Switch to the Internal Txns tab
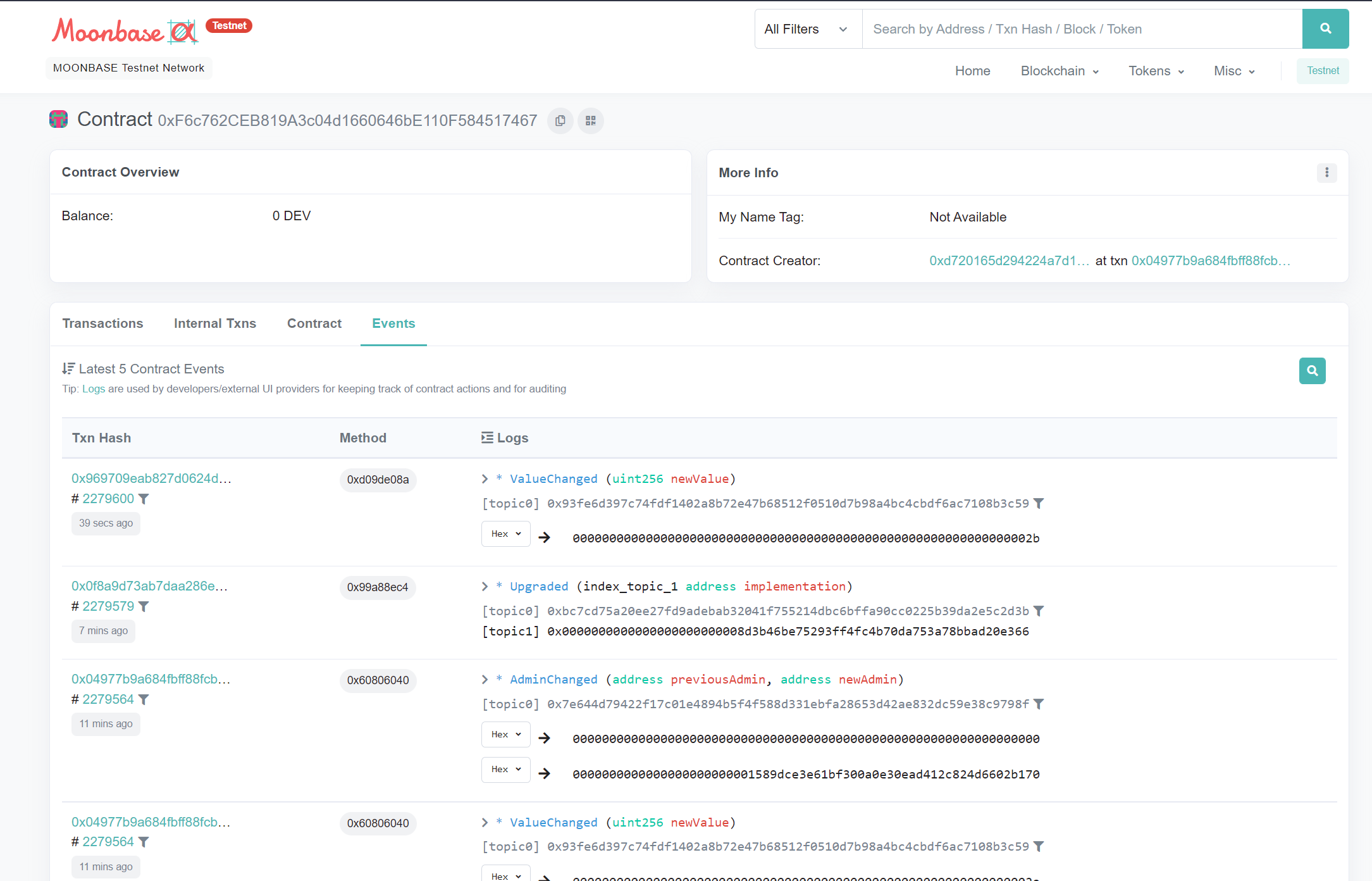The width and height of the screenshot is (1372, 881). tap(215, 323)
